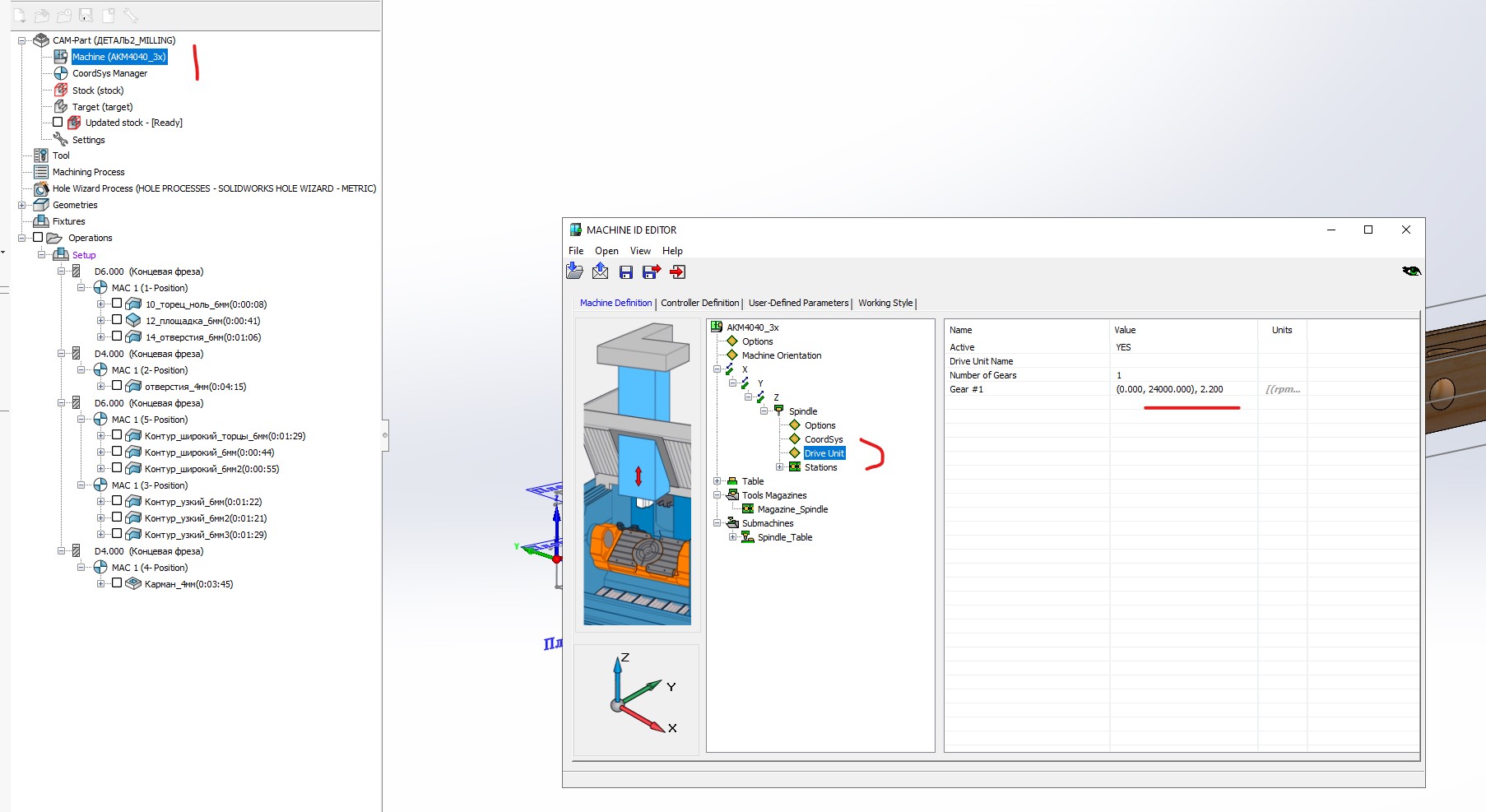Click the wrench icon in the CAM tree toolbar
Viewport: 1486px width, 812px height.
coord(130,15)
